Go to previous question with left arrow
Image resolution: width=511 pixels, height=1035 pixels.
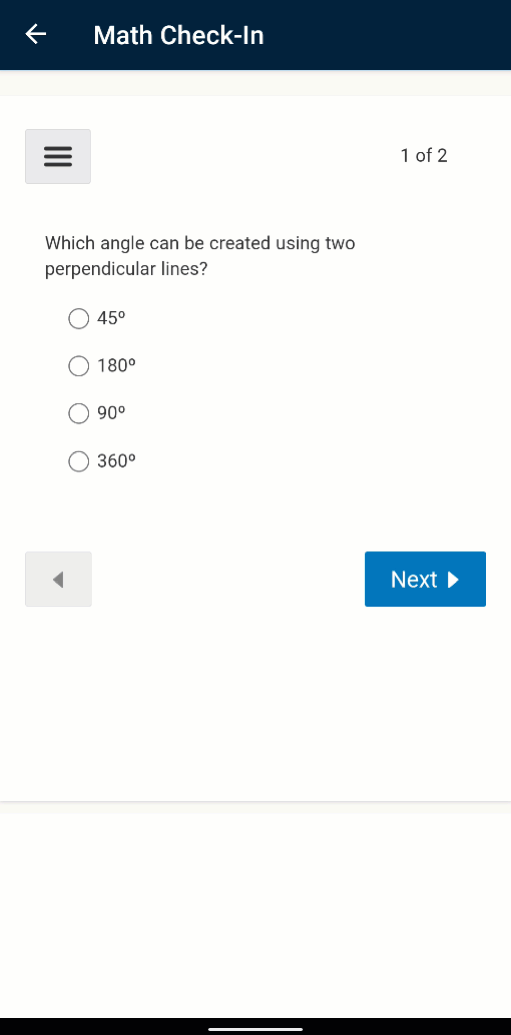58,579
